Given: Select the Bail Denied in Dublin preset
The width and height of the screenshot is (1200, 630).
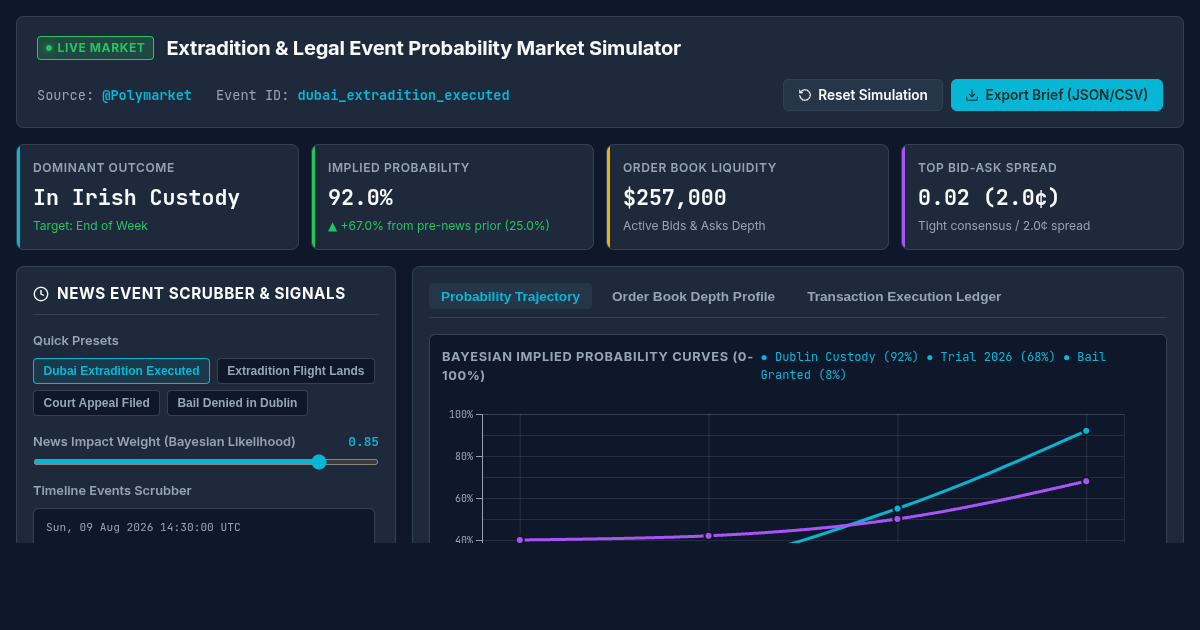Looking at the screenshot, I should click(x=237, y=403).
